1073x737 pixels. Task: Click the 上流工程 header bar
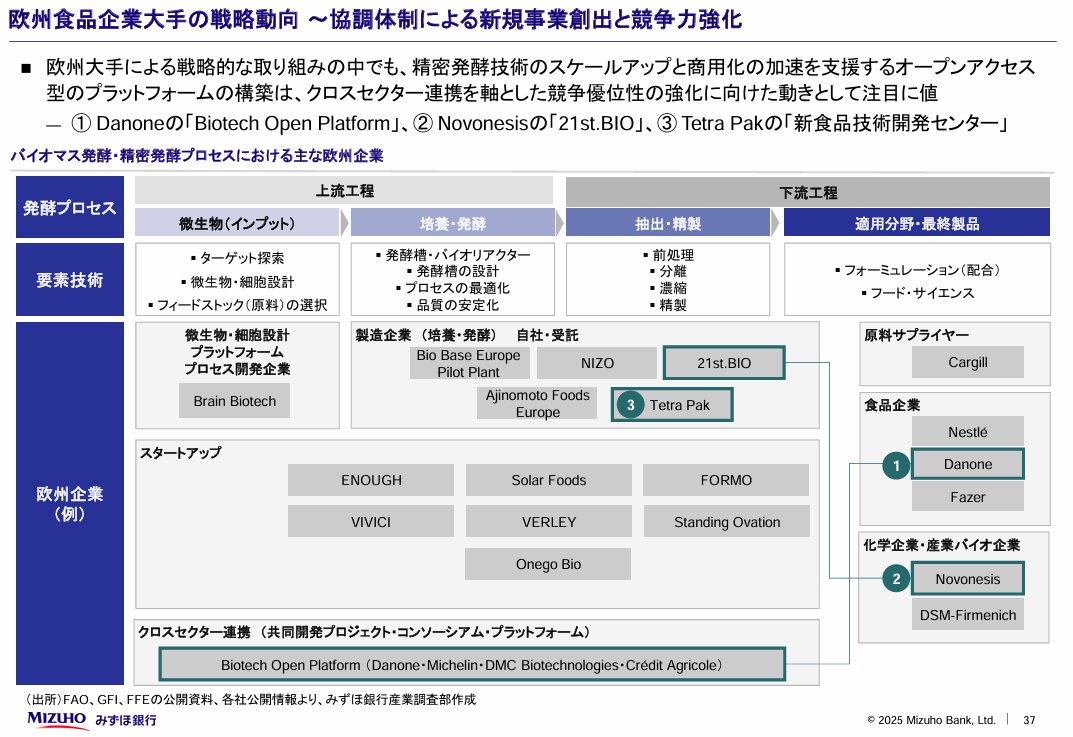[344, 190]
